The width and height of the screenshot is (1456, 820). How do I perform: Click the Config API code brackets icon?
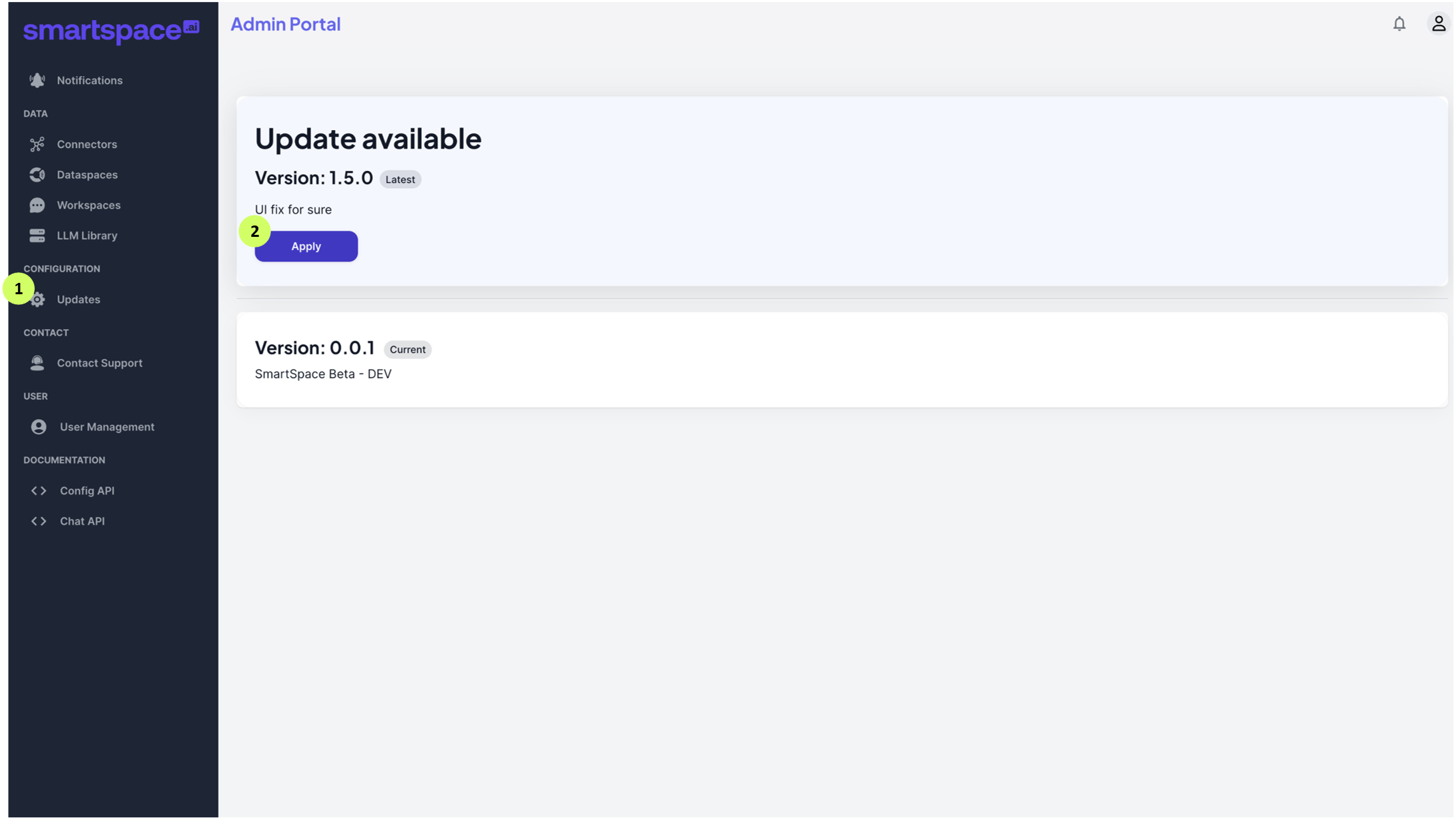39,491
